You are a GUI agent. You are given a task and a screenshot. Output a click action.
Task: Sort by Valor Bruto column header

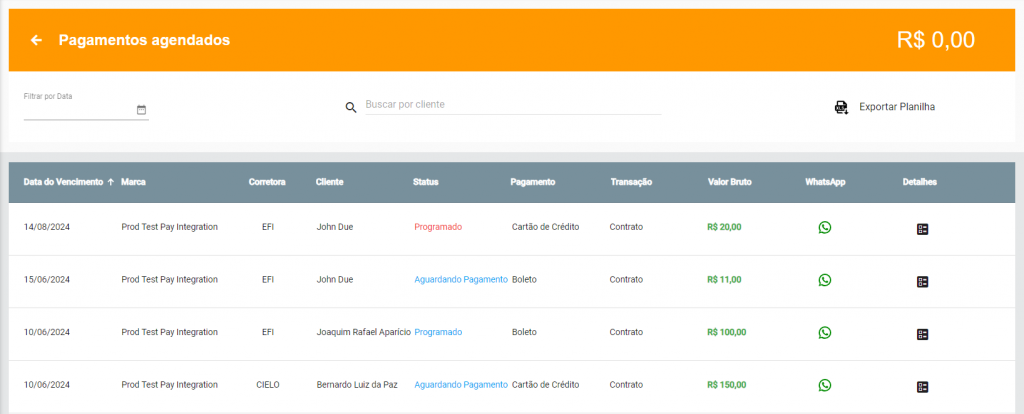[729, 182]
